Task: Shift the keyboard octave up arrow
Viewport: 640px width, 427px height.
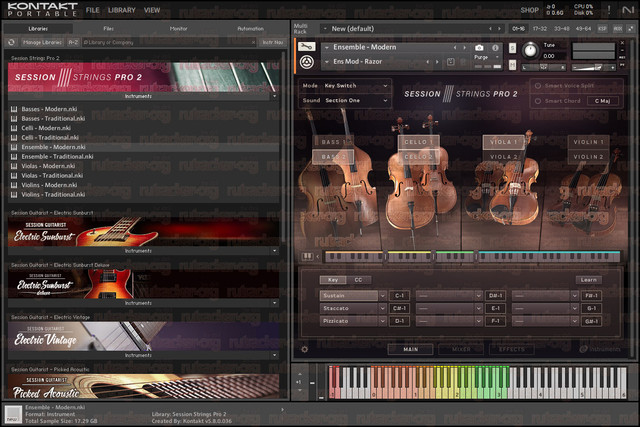Action: click(300, 374)
